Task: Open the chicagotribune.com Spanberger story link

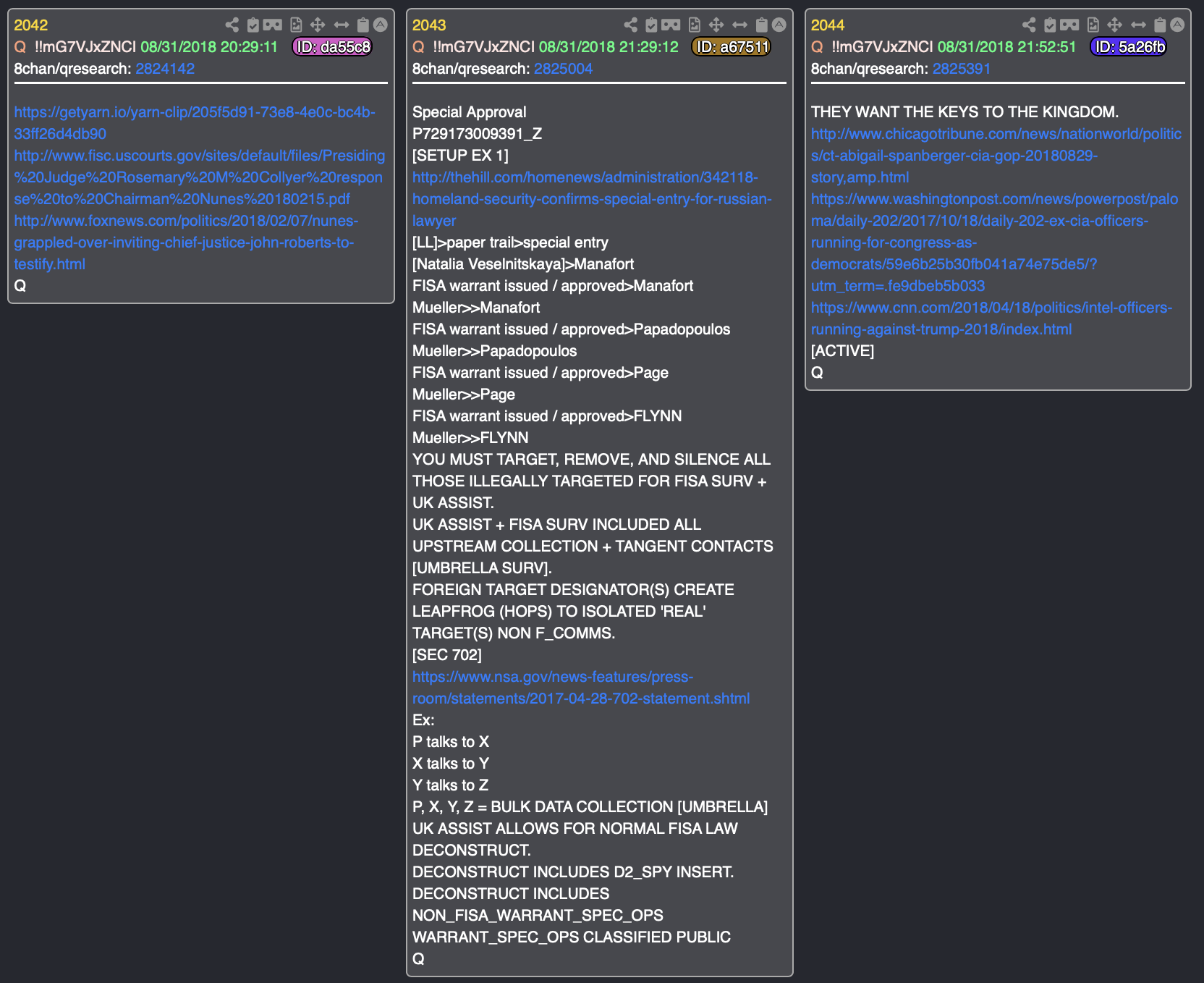Action: coord(996,156)
